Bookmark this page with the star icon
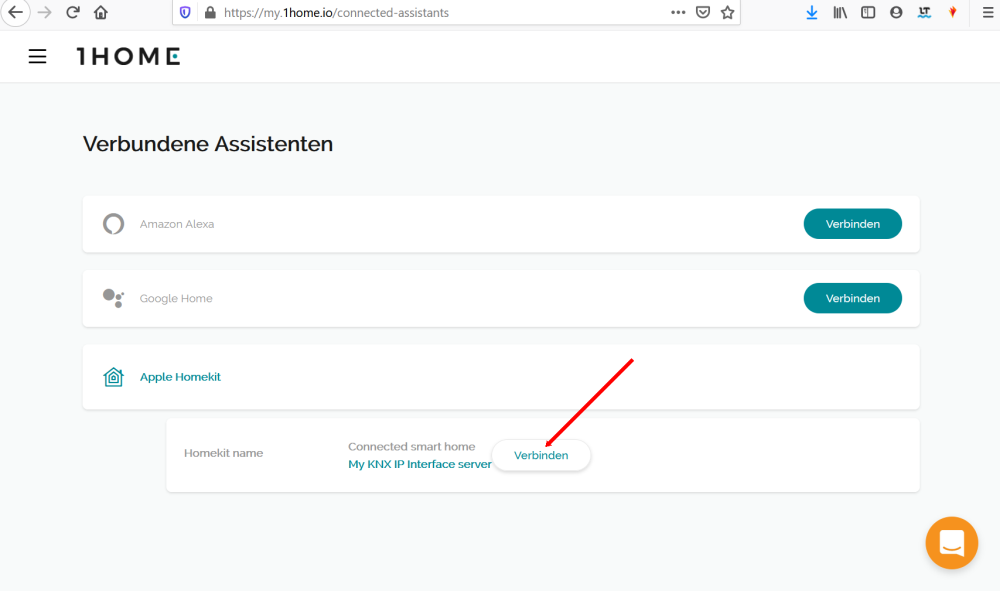Screen dimensions: 1000x591 coord(728,13)
